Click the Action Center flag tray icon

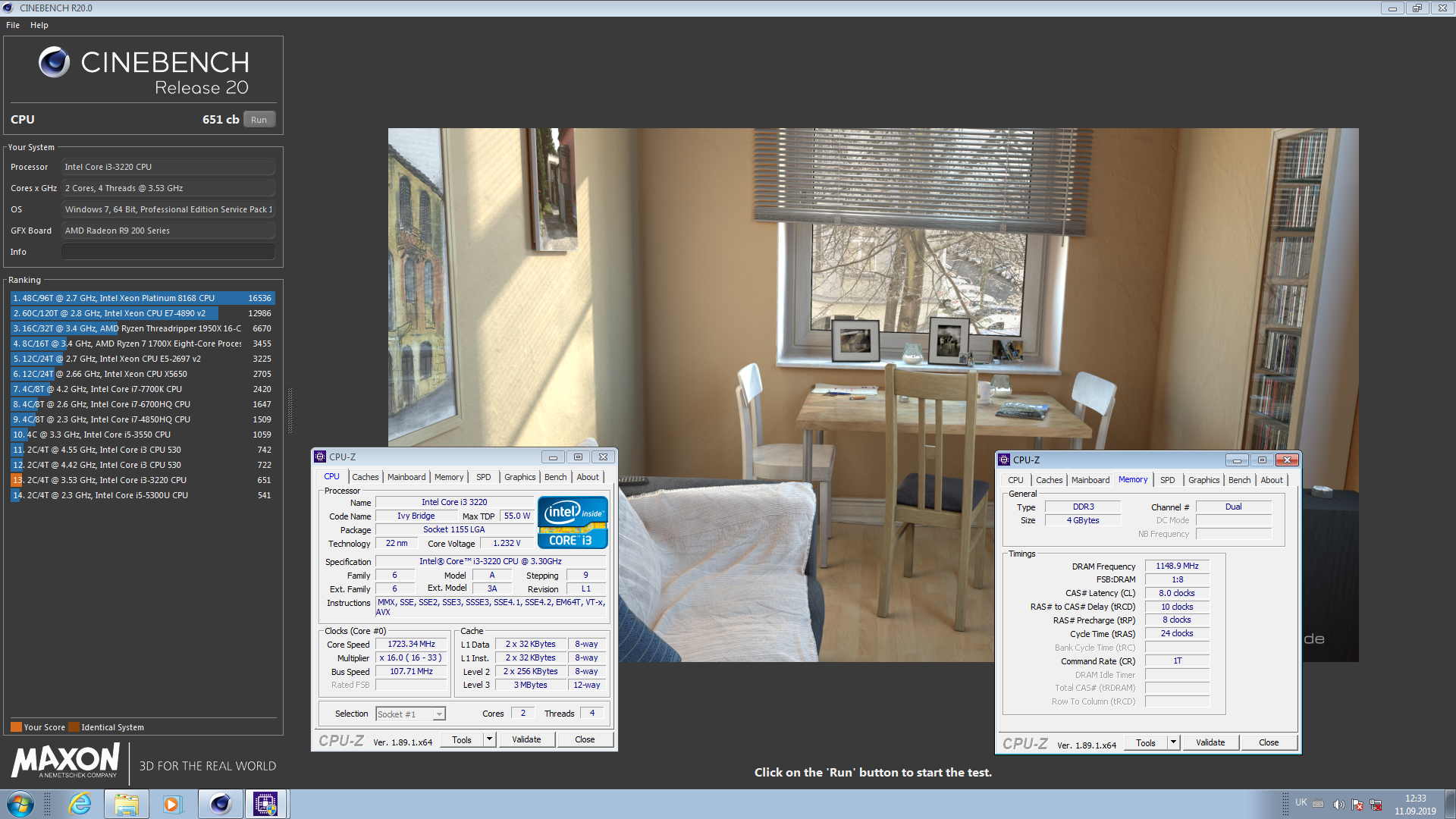point(1357,805)
